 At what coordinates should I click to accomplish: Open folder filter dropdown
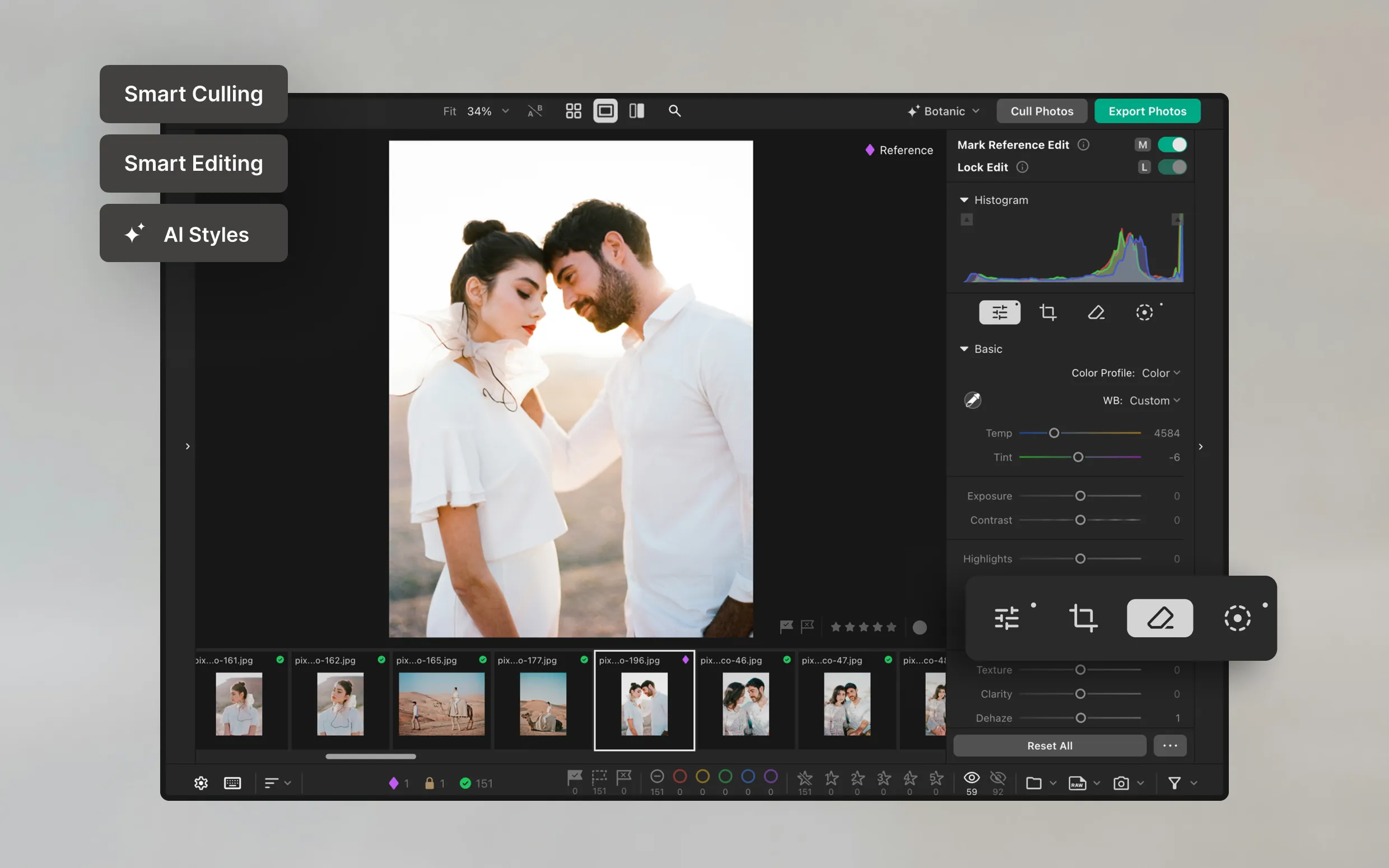click(1041, 783)
